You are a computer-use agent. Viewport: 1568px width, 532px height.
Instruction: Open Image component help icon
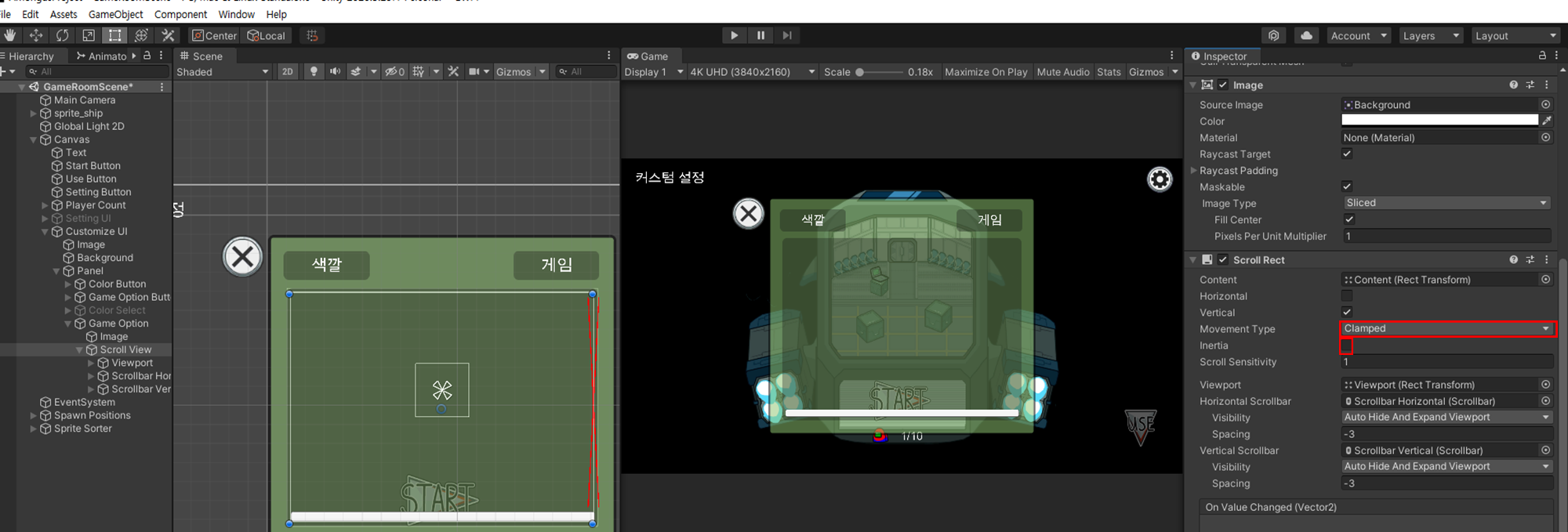[1513, 85]
